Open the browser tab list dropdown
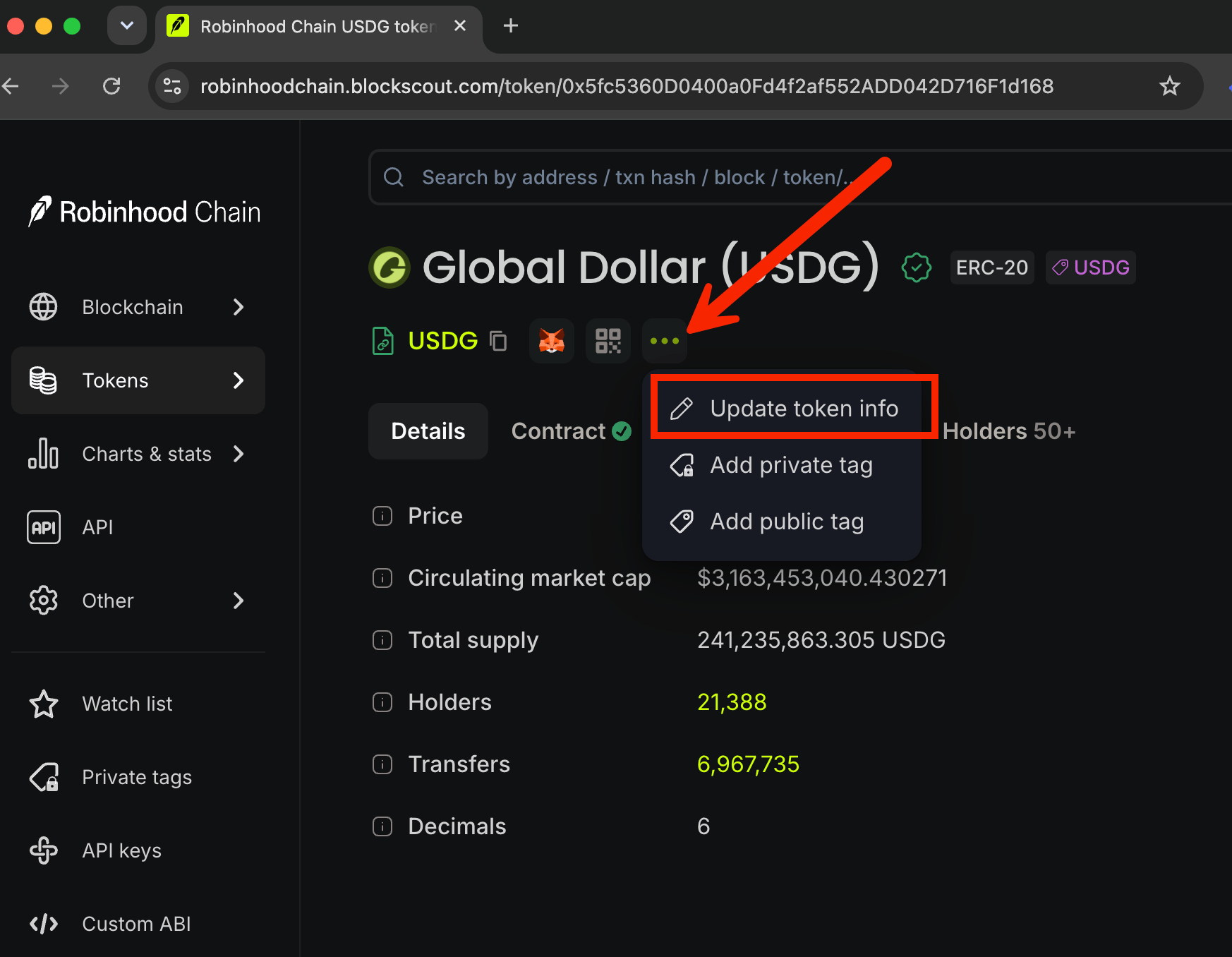The width and height of the screenshot is (1232, 957). coord(127,26)
